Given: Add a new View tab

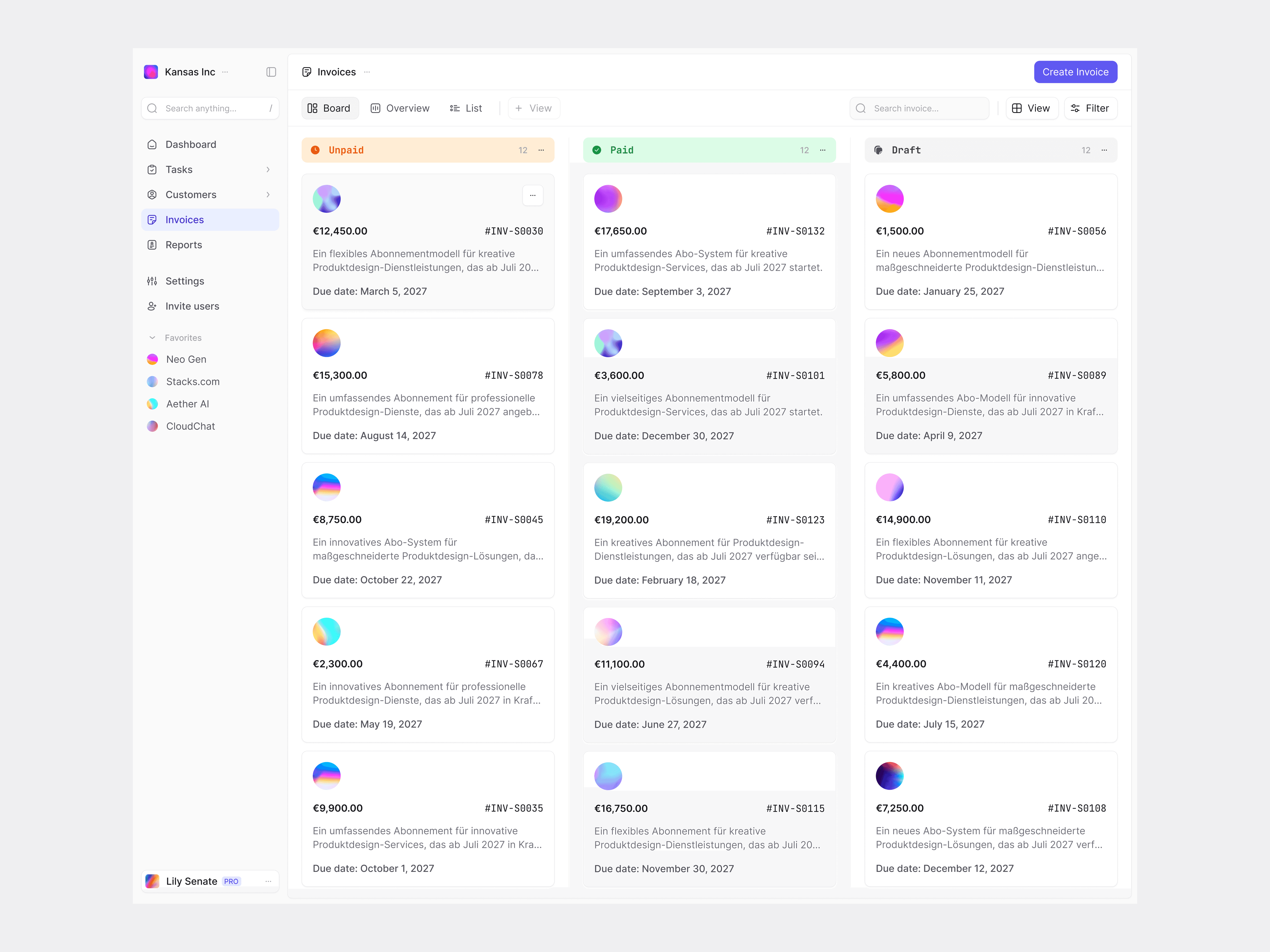Looking at the screenshot, I should (533, 108).
